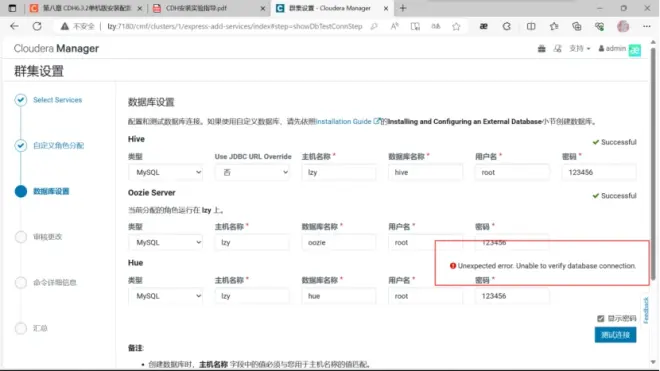Viewport: 660px width, 371px height.
Task: Add page to favorites with star icon
Action: [456, 26]
